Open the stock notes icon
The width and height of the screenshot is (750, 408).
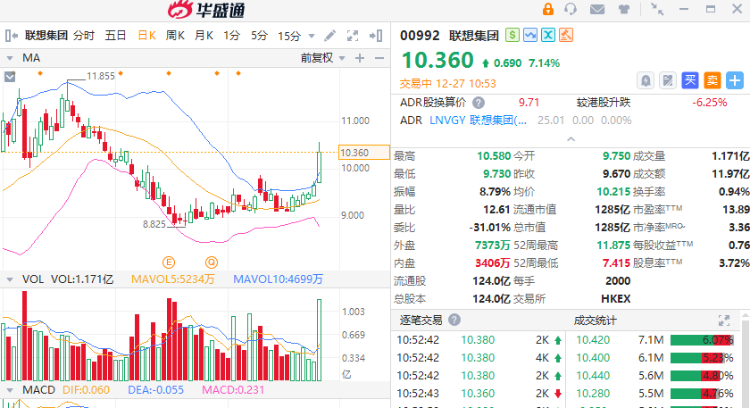point(668,80)
